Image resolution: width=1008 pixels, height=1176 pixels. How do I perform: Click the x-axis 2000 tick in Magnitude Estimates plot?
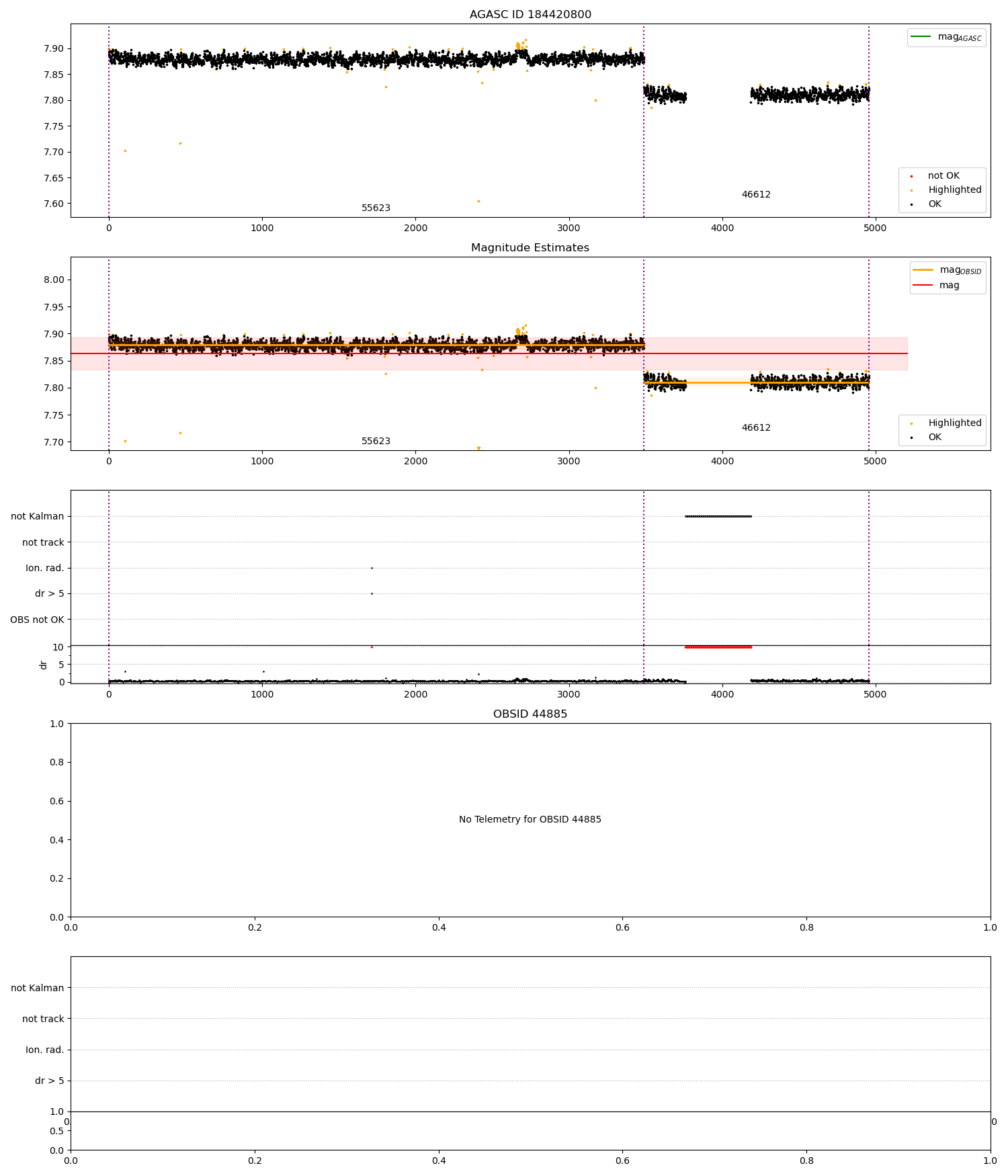[x=416, y=461]
